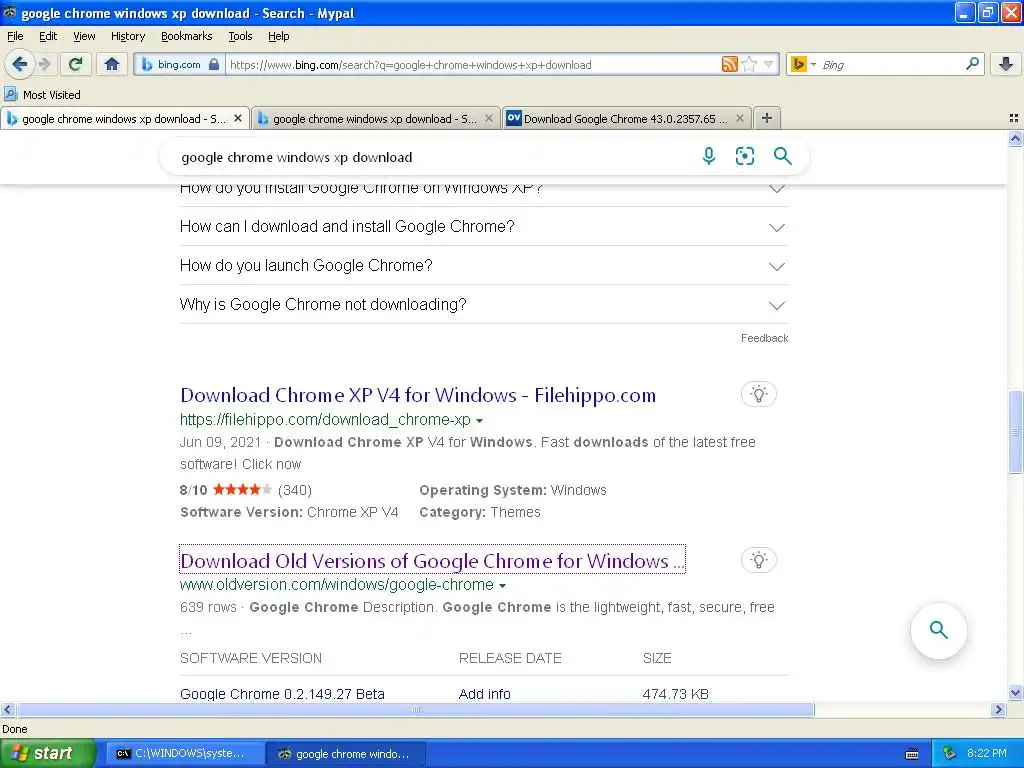Close the second Bing search tab
Screen dimensions: 1024x768
click(488, 118)
